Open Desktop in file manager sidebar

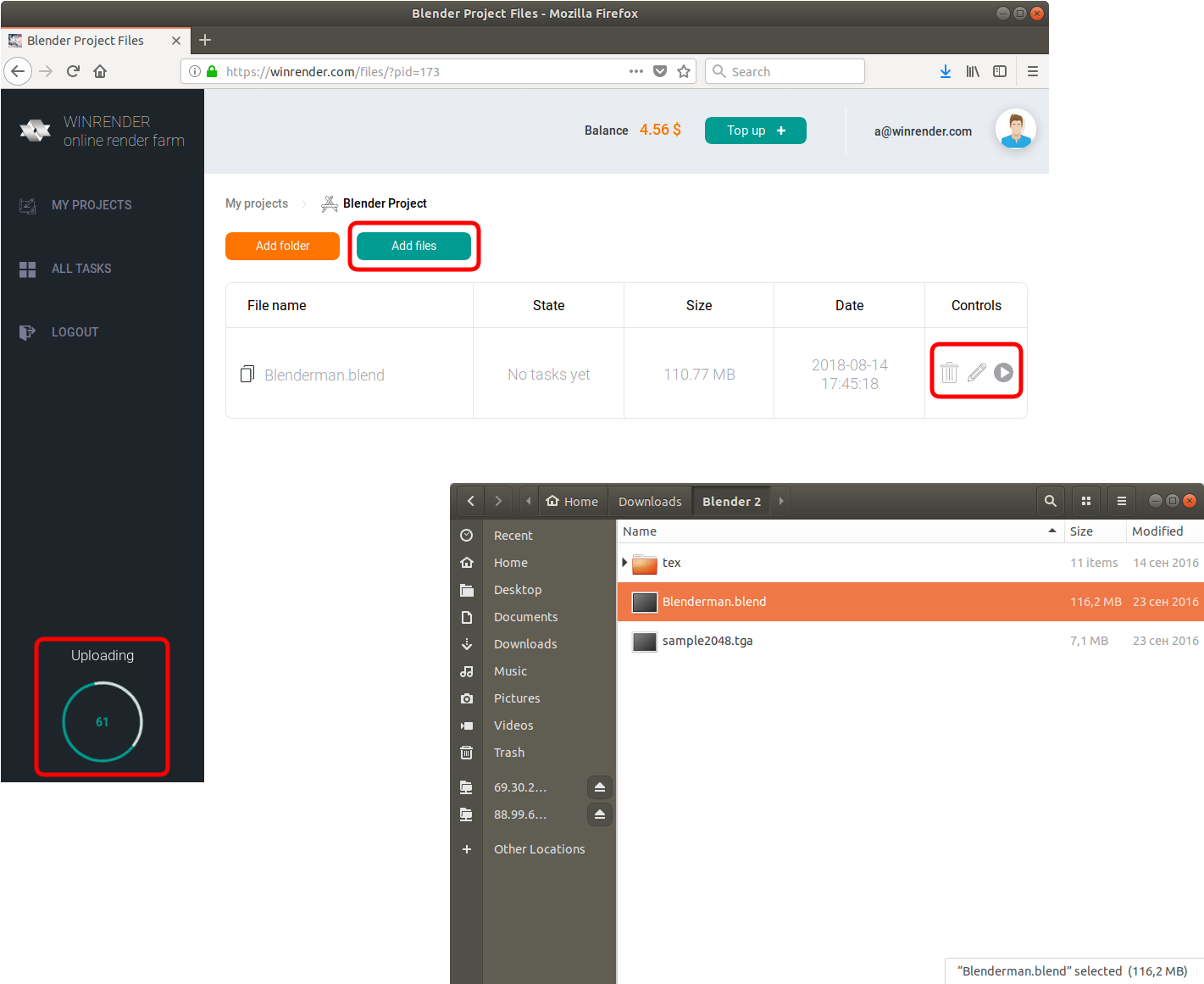[x=517, y=590]
